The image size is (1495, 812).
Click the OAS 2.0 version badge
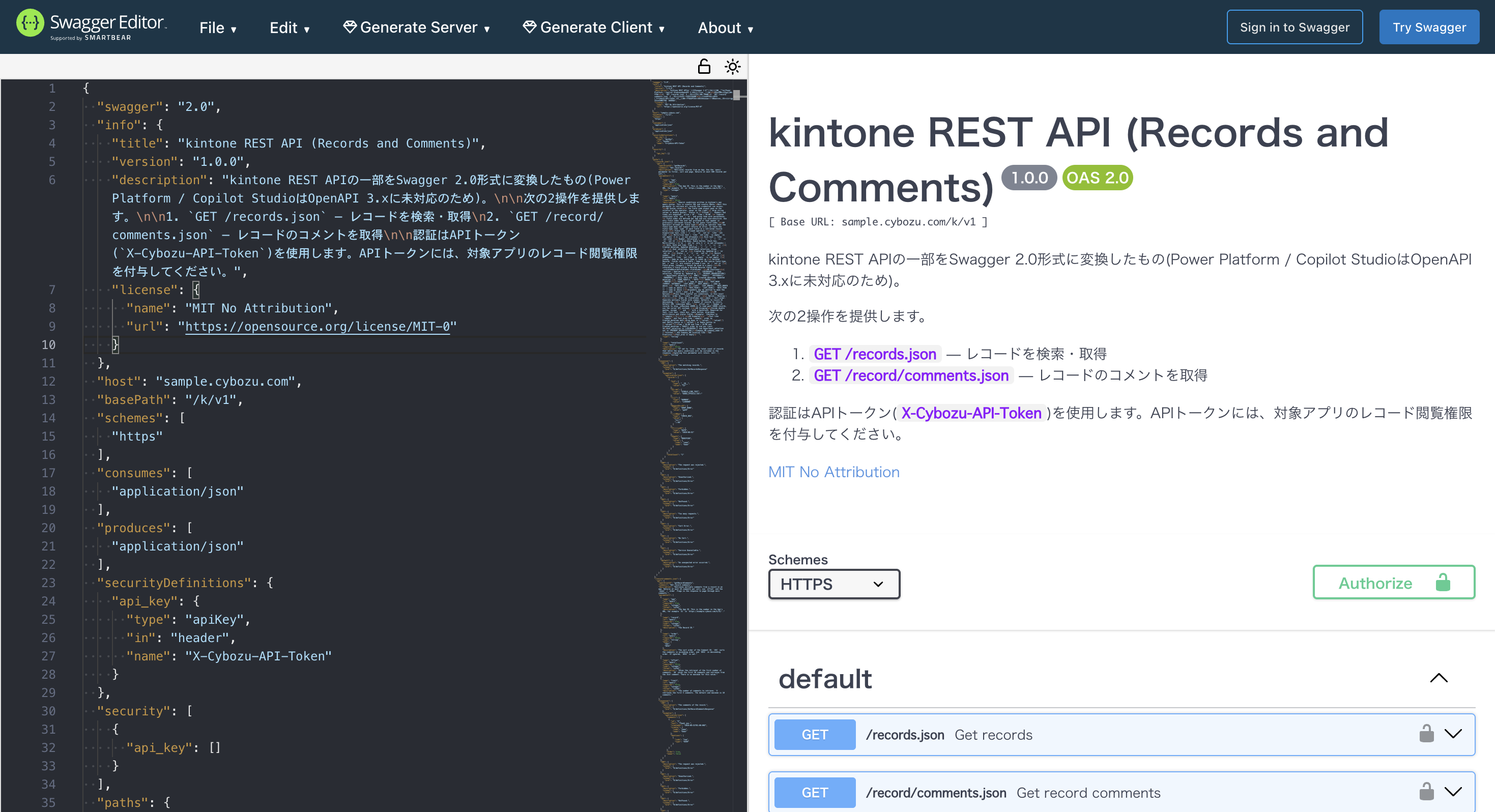pyautogui.click(x=1097, y=178)
